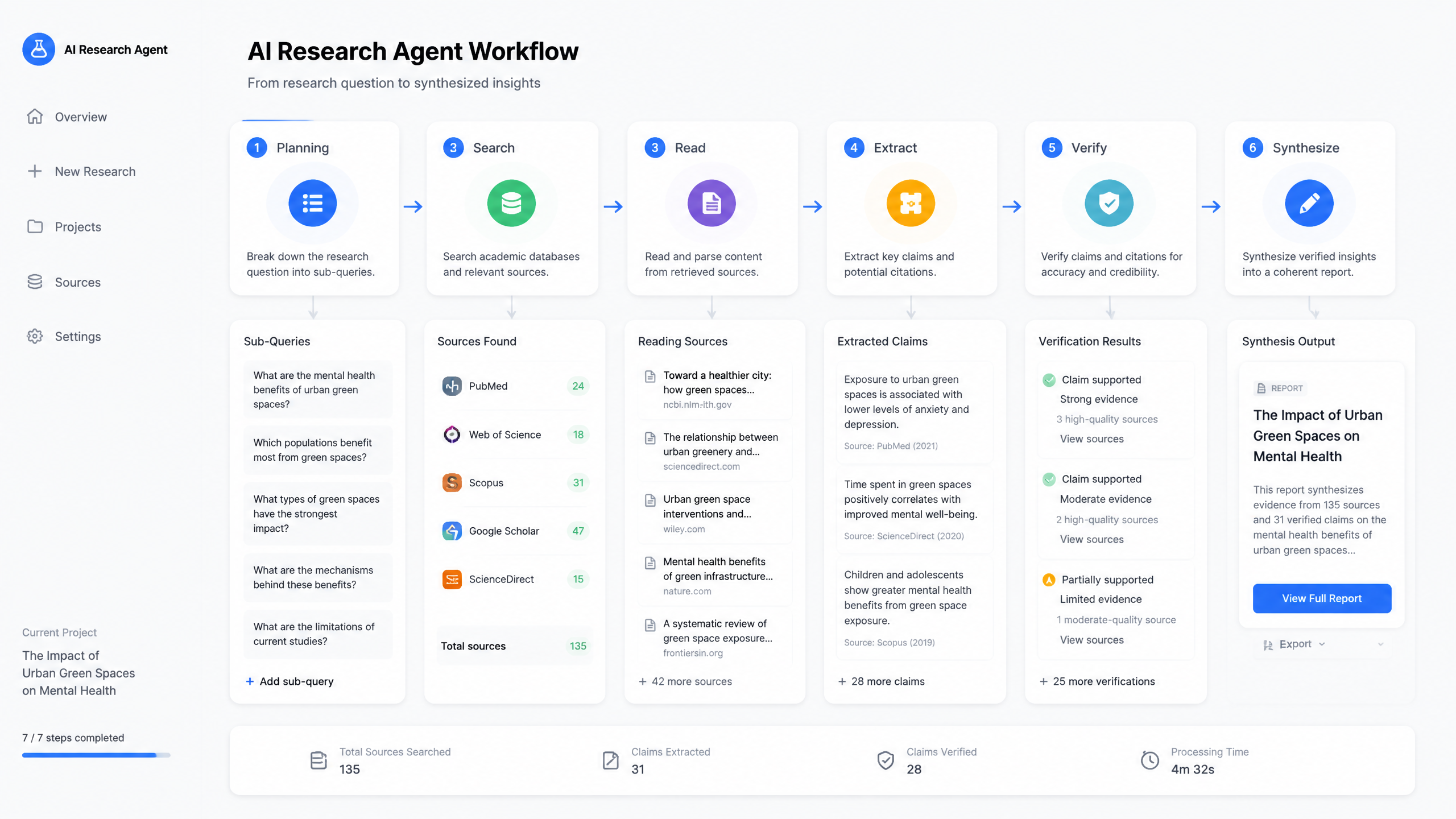The width and height of the screenshot is (1456, 819).
Task: Expand 28 more claims
Action: point(882,681)
